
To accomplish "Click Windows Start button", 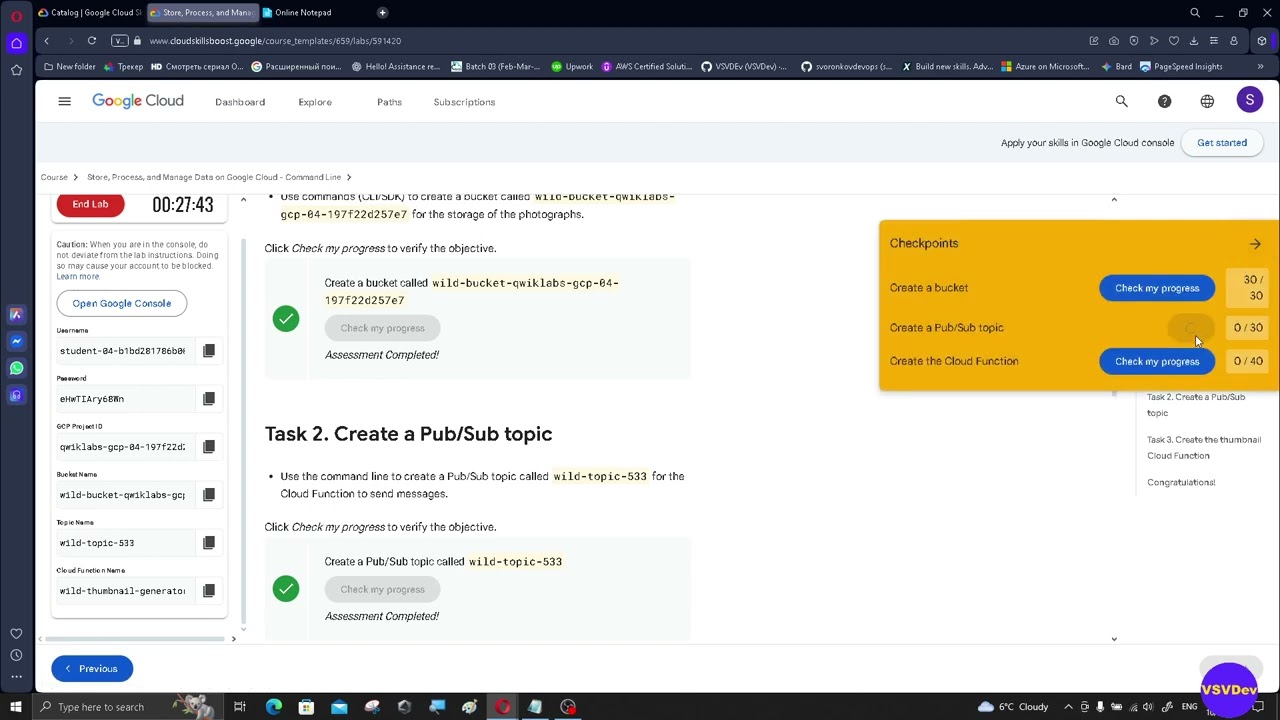I will (15, 707).
